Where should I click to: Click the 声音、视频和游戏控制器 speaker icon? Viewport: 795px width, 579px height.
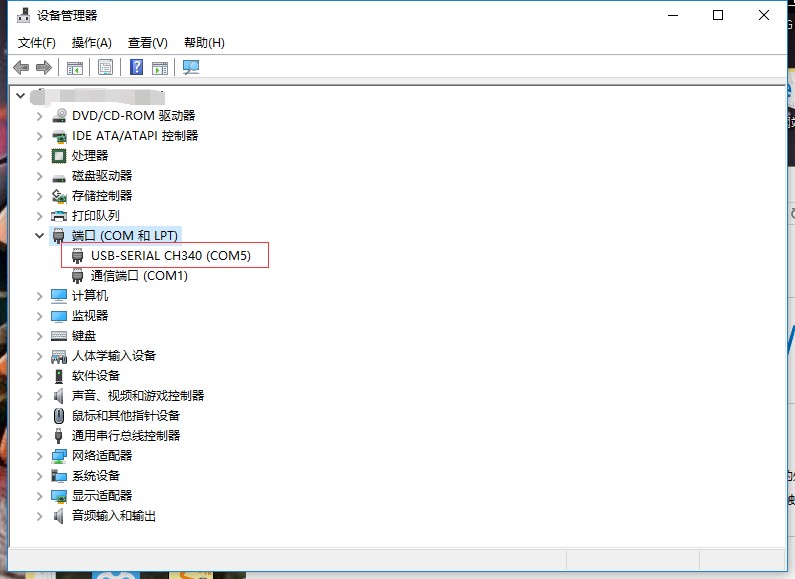tap(59, 396)
